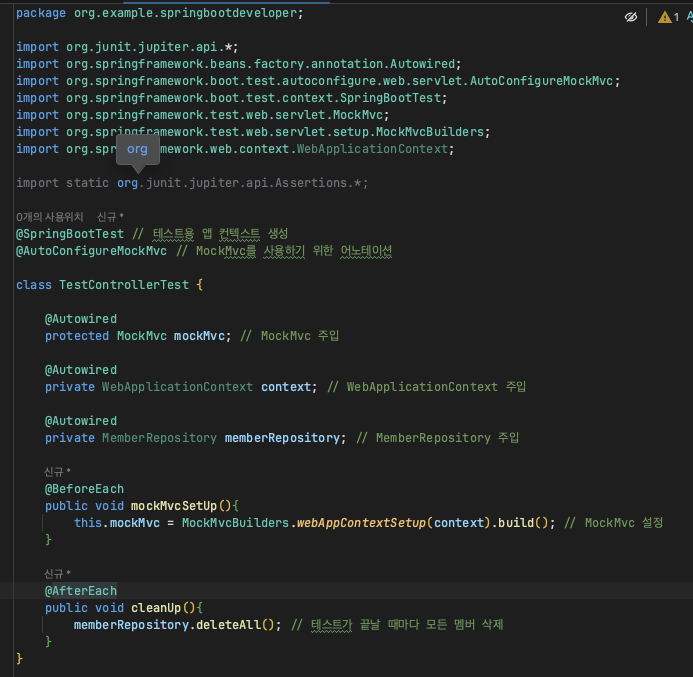The width and height of the screenshot is (693, 677).
Task: Open the yellow warning indicator showing 1
Action: point(668,17)
